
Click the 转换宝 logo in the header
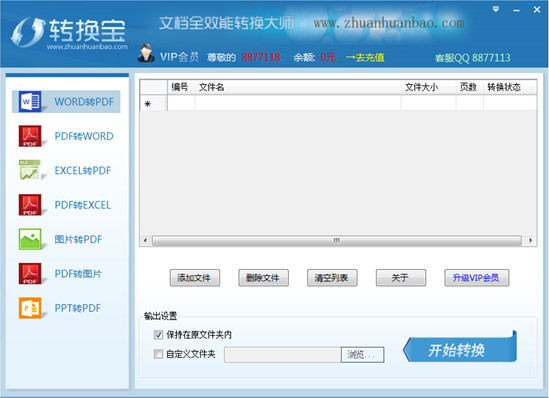(69, 33)
